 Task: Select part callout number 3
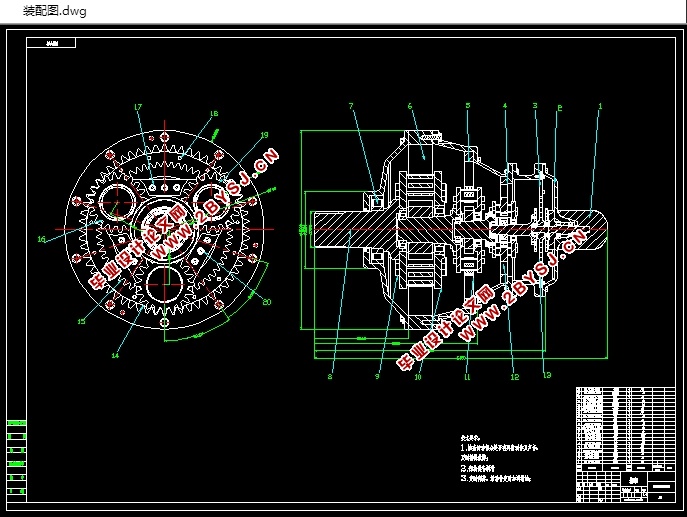click(535, 106)
